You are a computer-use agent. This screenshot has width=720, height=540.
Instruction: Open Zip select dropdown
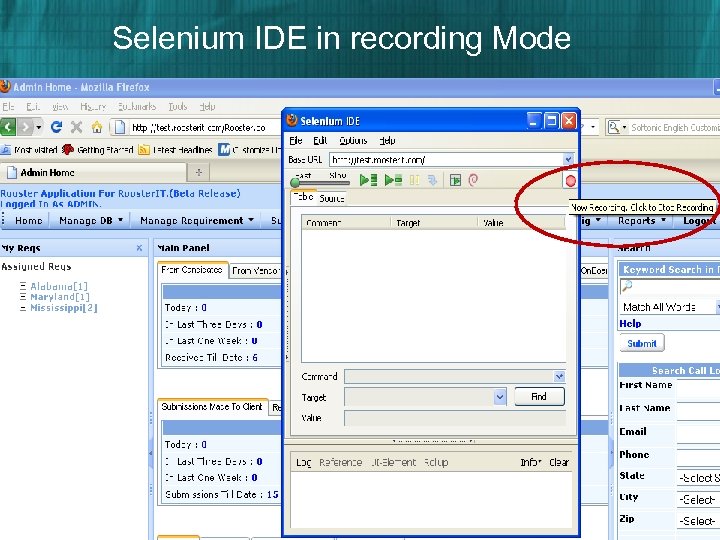click(x=698, y=521)
